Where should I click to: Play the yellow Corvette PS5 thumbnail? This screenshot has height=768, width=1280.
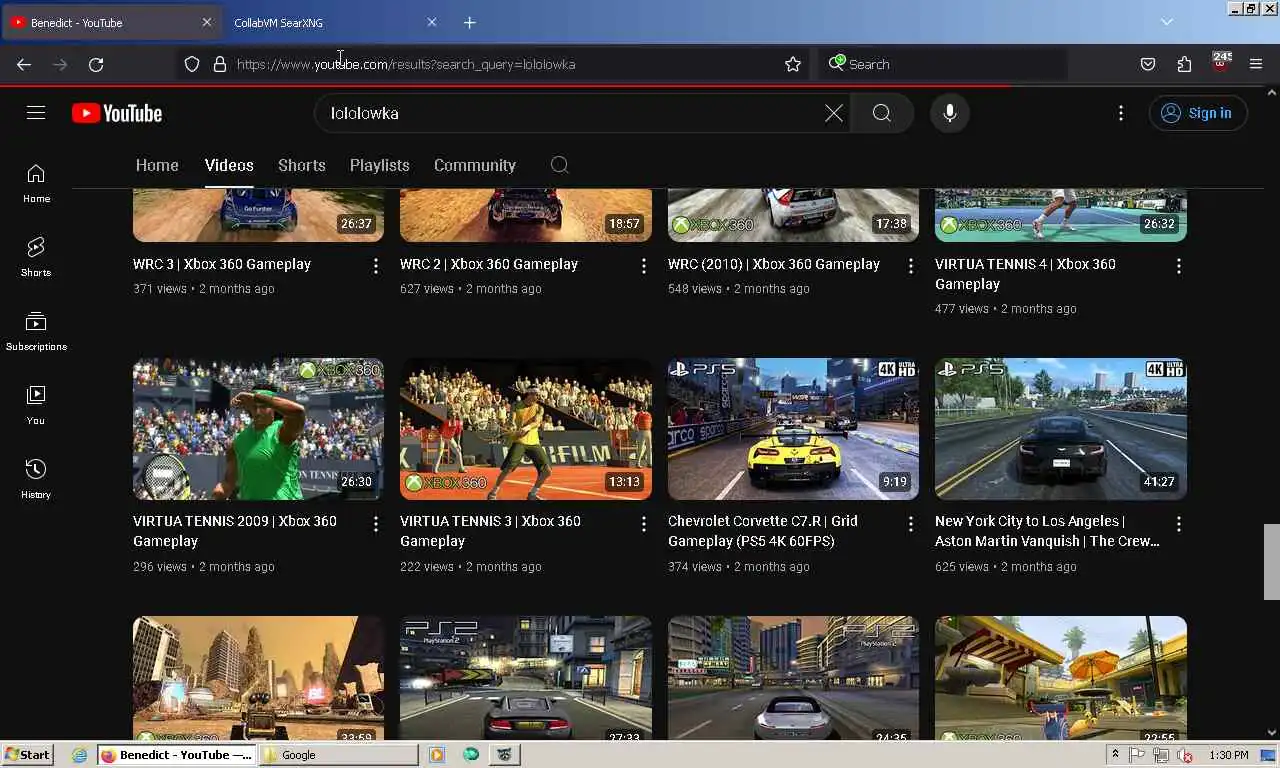click(x=793, y=429)
